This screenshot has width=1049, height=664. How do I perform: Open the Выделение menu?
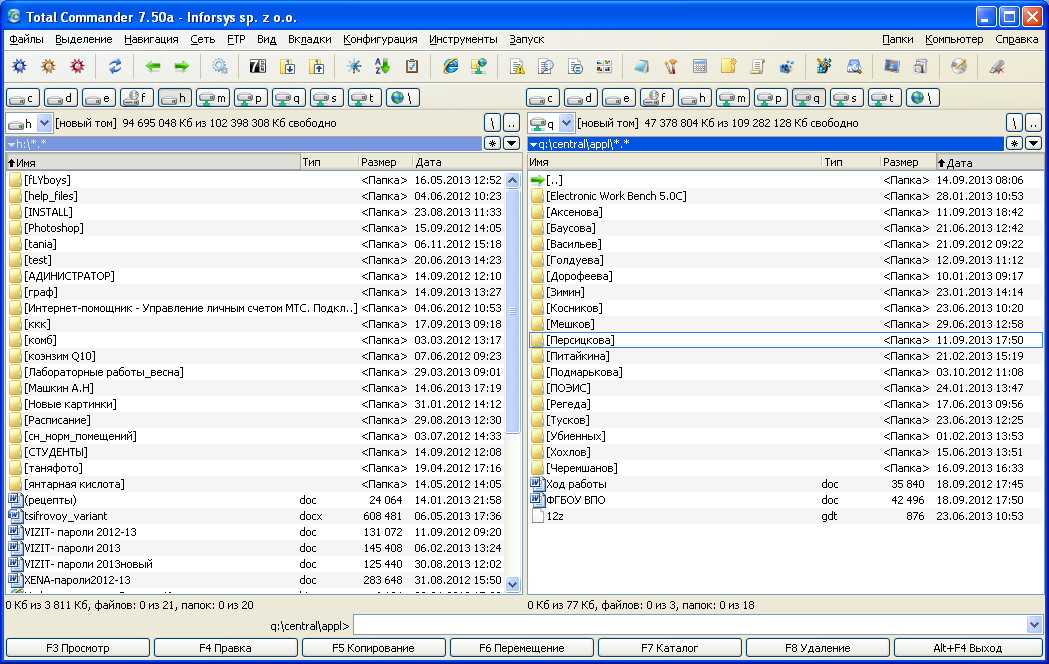84,39
